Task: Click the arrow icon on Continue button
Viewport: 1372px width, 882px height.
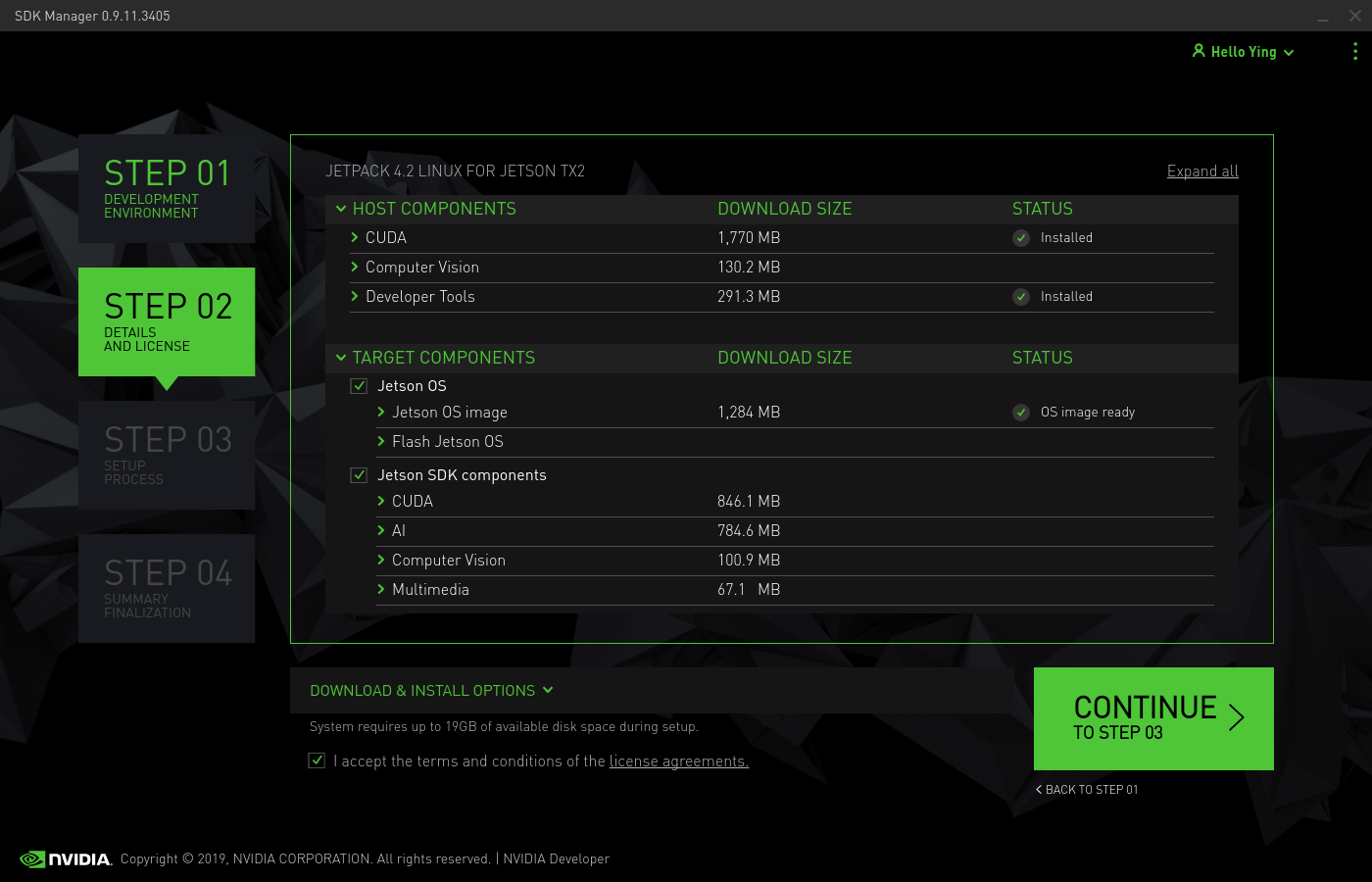Action: coord(1237,717)
